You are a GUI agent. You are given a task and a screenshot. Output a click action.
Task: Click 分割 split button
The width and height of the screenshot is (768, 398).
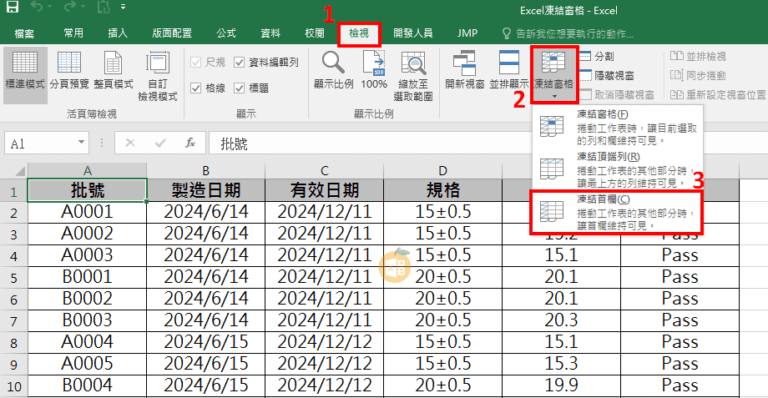597,56
